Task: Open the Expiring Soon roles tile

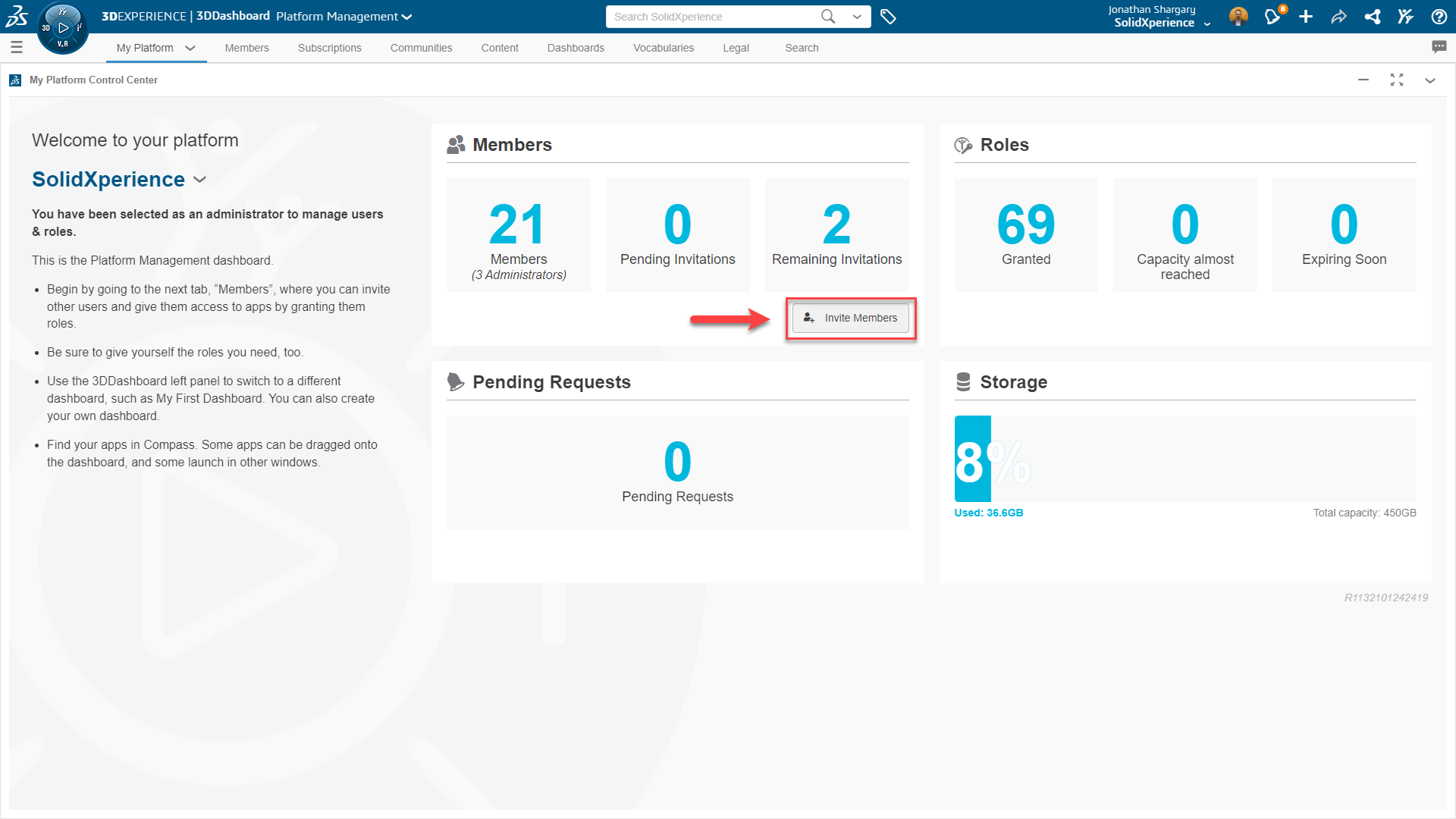Action: click(1345, 235)
